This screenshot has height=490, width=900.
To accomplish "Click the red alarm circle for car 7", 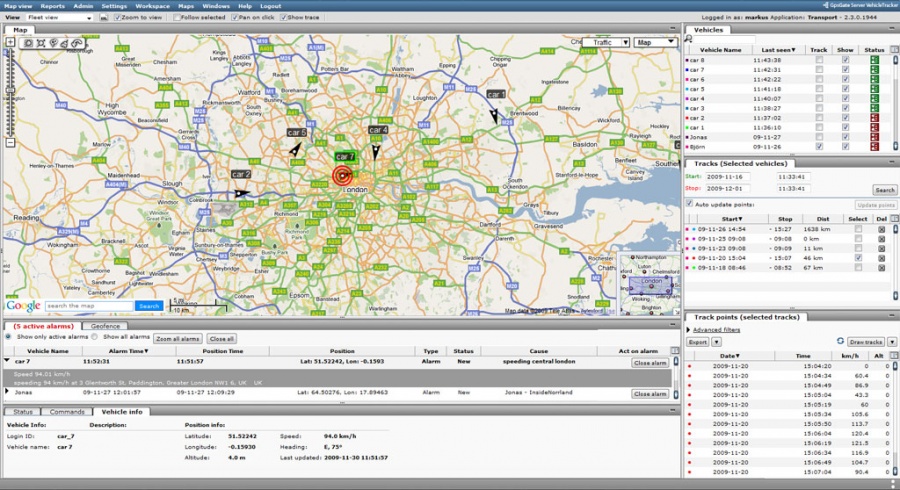I will click(343, 176).
